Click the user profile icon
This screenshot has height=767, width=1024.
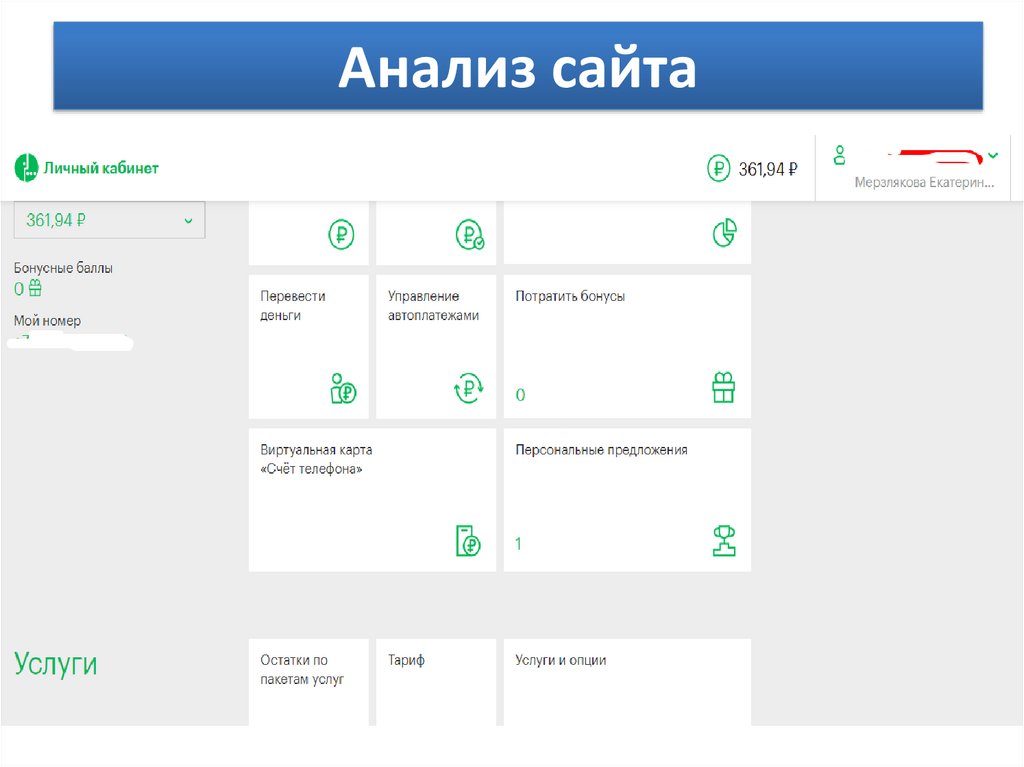[840, 155]
